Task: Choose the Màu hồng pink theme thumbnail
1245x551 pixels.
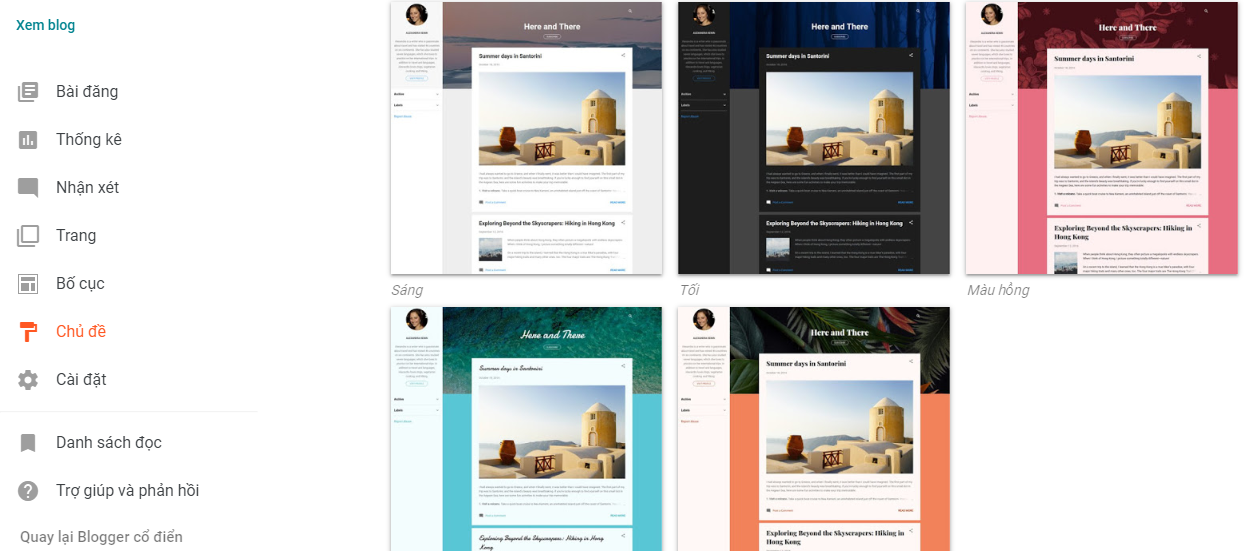Action: click(x=1102, y=138)
